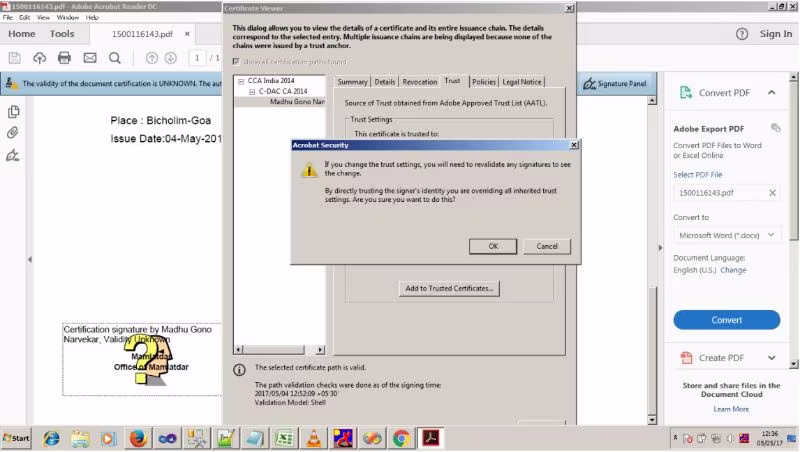Open the Details tab in Certificate Viewer
800x452 pixels.
pos(385,82)
